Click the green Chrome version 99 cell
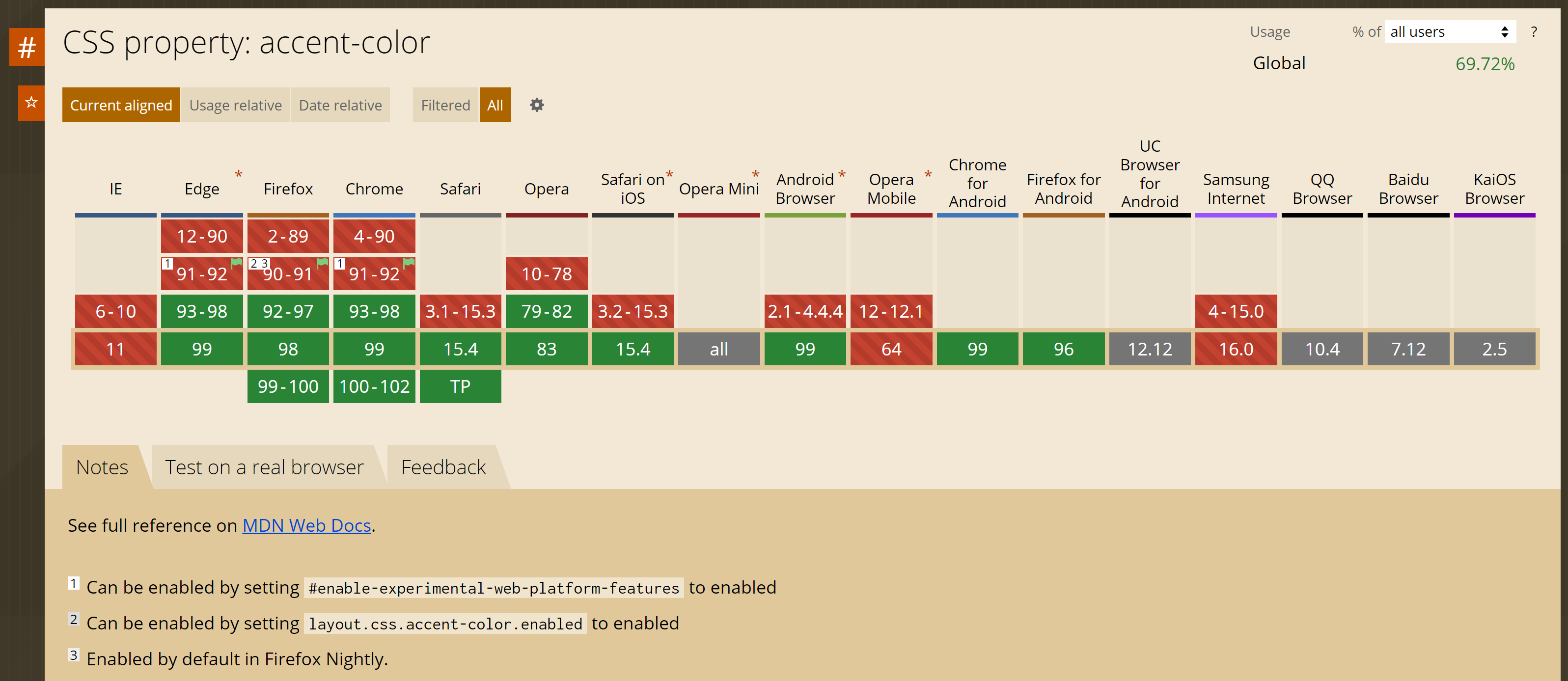Viewport: 1568px width, 681px height. click(374, 348)
